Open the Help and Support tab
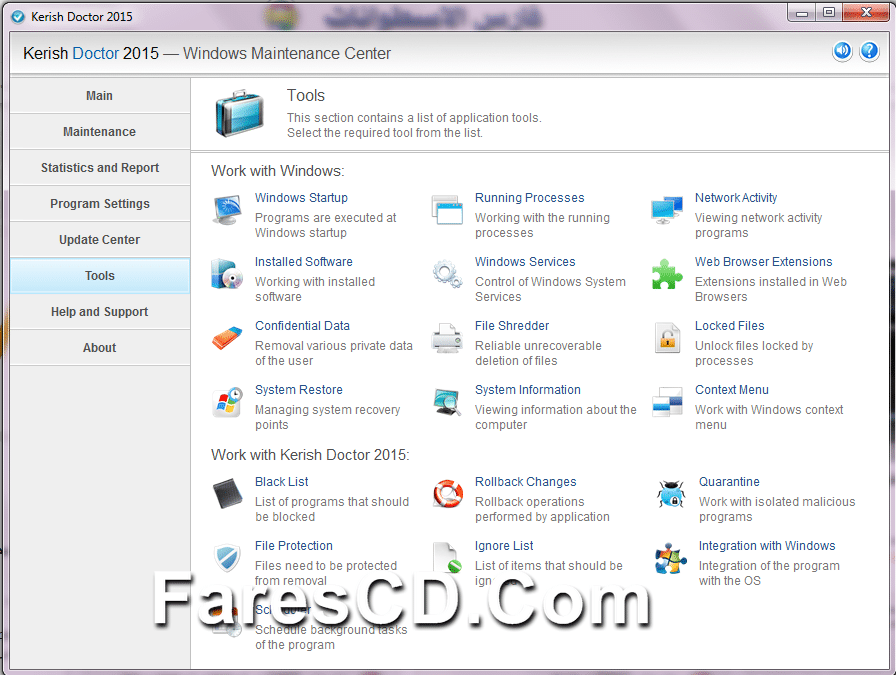This screenshot has height=675, width=896. [x=99, y=311]
